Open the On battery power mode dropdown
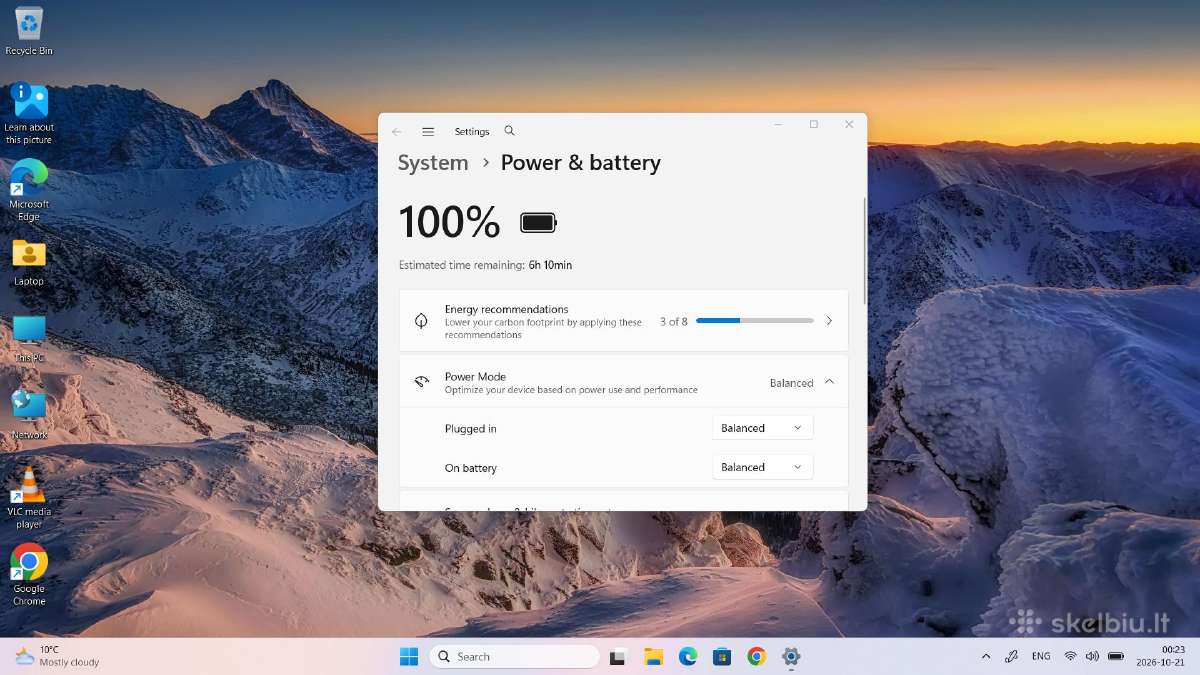This screenshot has height=675, width=1200. [x=763, y=467]
